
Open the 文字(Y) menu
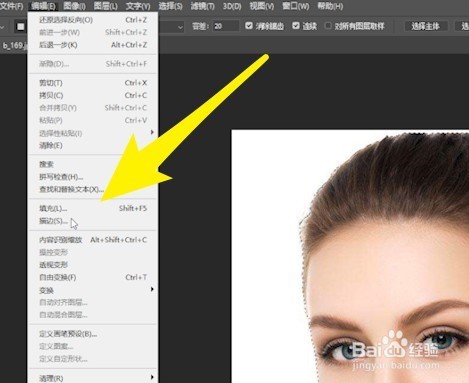(138, 6)
